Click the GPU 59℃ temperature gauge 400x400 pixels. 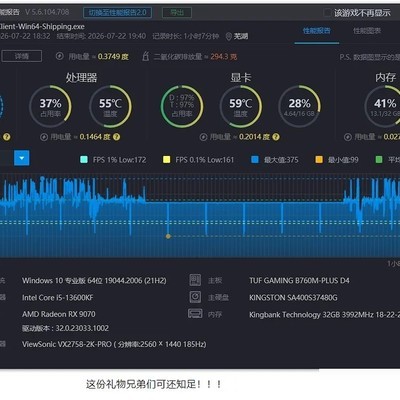tap(241, 107)
